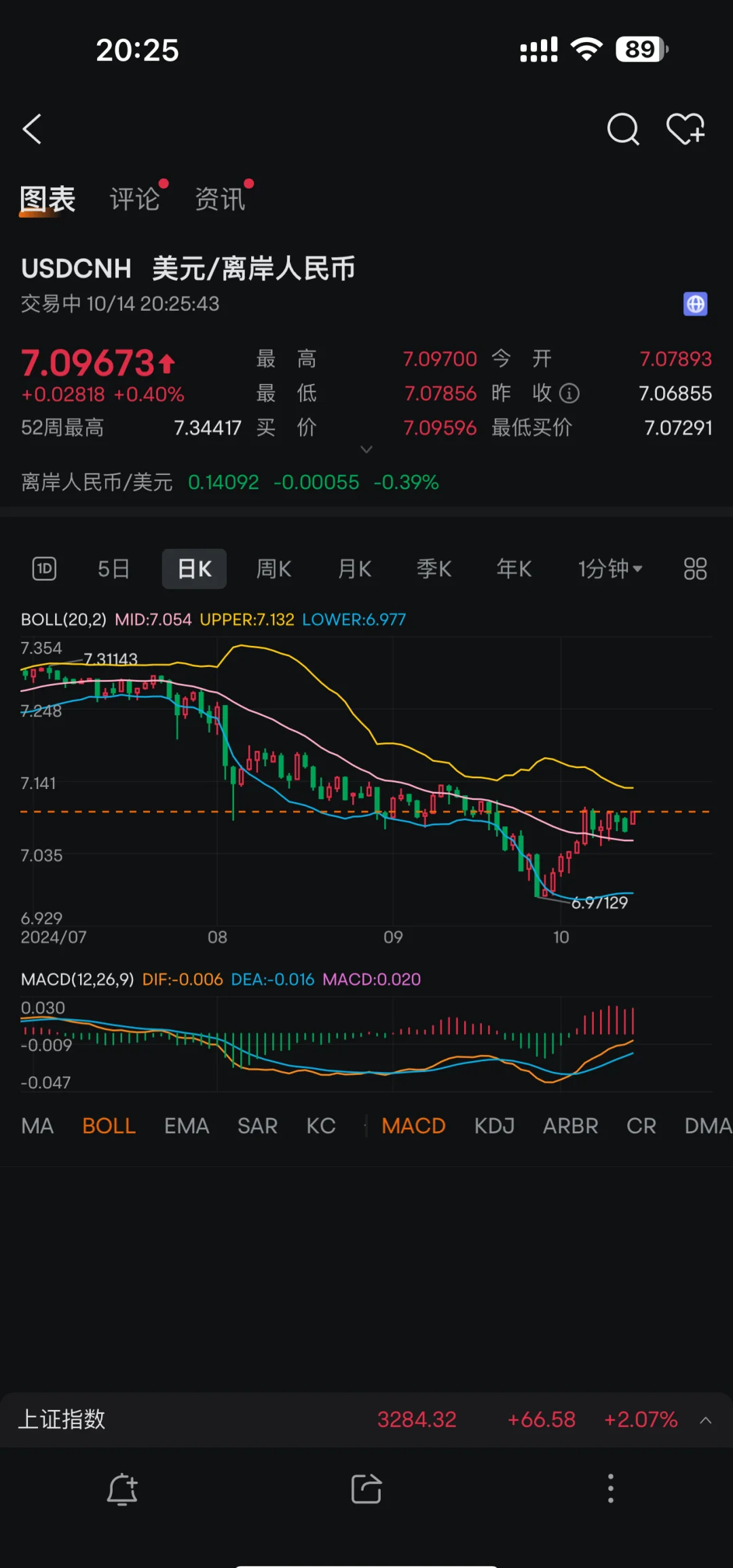The image size is (733, 1568).
Task: Expand the 上证指数 ticker bar chevron
Action: [x=706, y=1420]
